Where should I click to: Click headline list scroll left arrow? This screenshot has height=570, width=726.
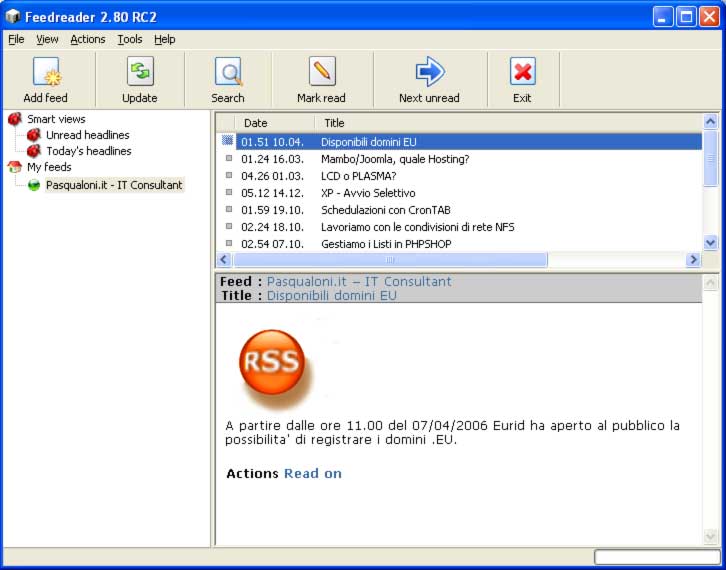tap(224, 259)
